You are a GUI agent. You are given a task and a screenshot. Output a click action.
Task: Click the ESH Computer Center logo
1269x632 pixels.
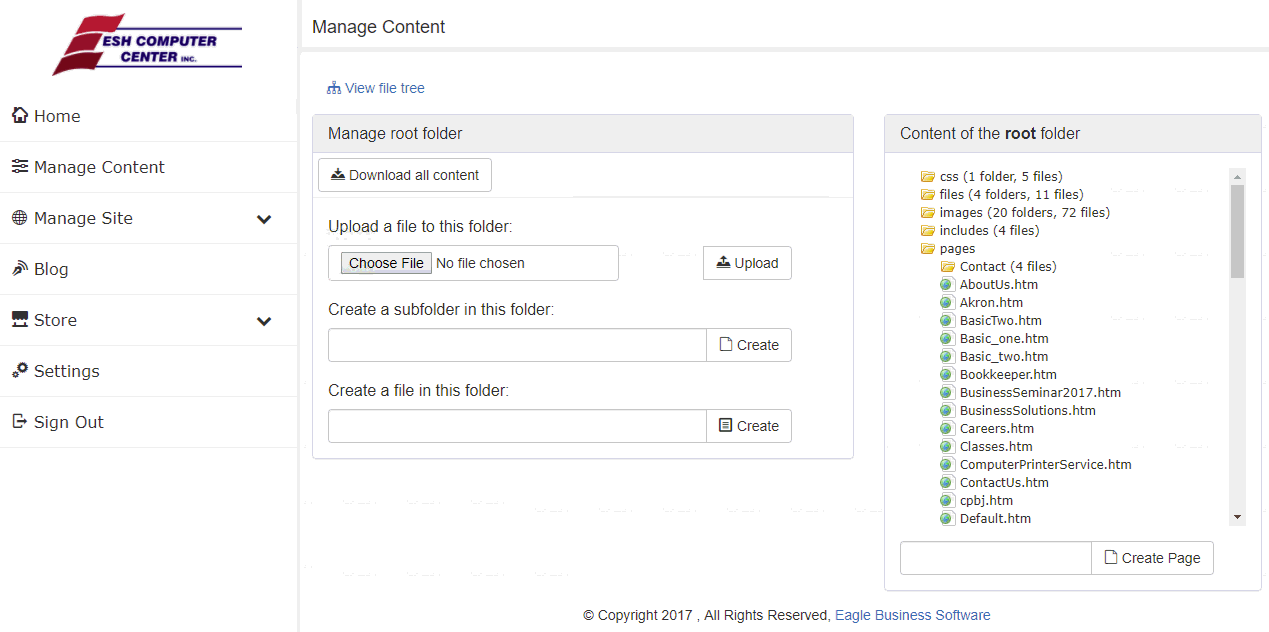click(x=147, y=45)
